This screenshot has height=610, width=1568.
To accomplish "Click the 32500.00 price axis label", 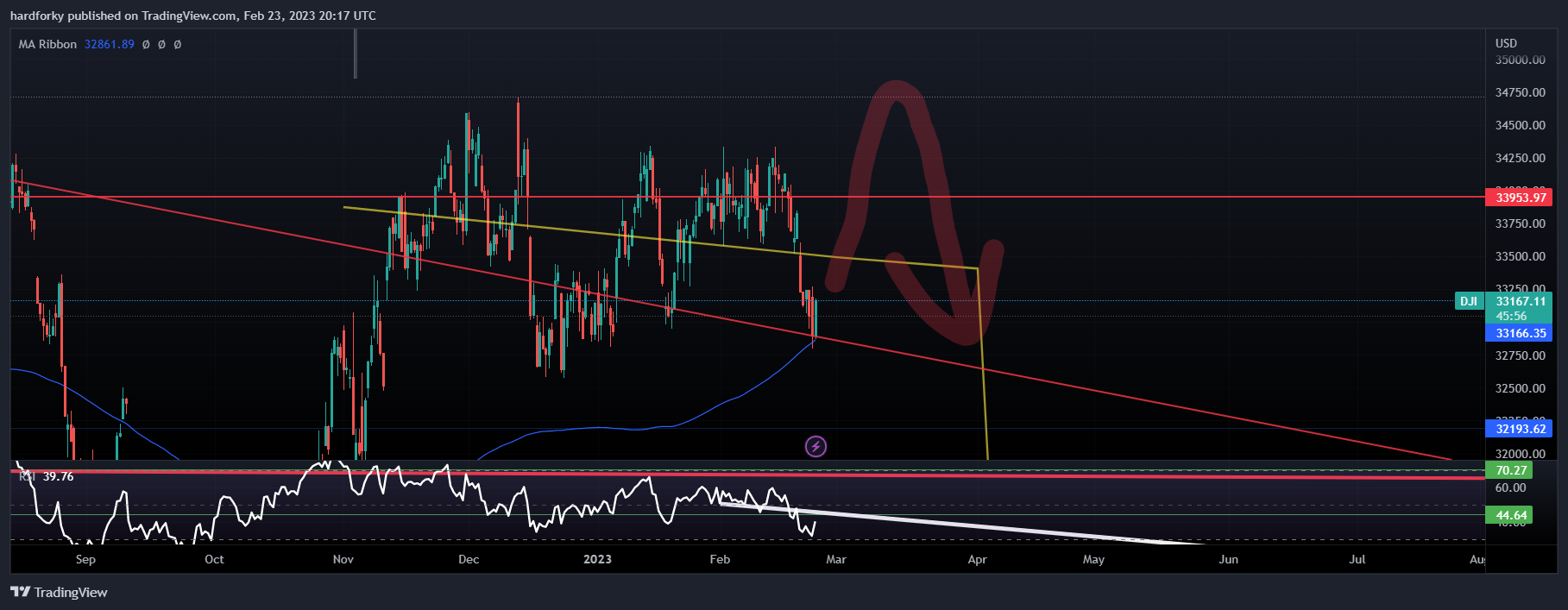I will [x=1520, y=388].
